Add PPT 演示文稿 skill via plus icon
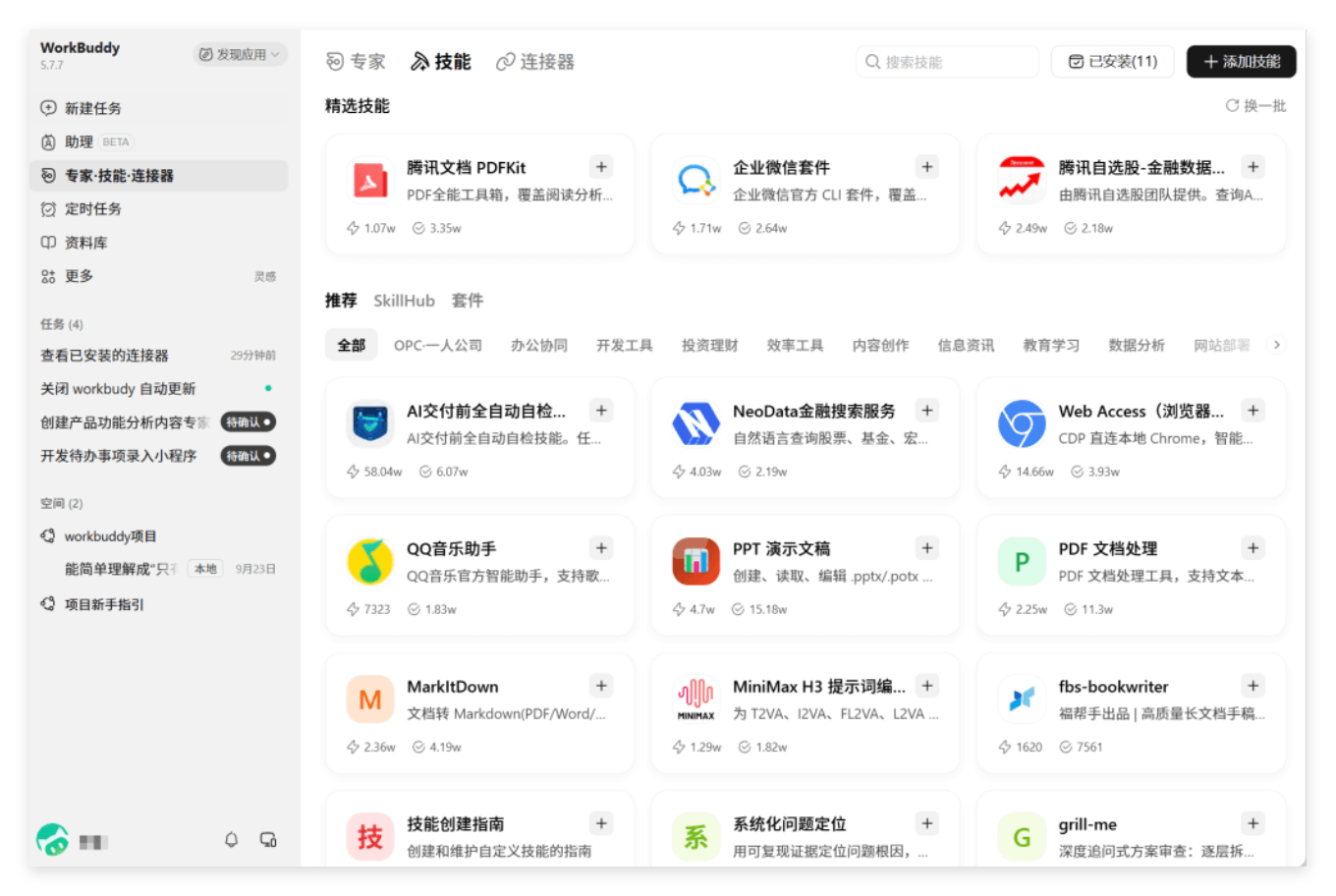The height and width of the screenshot is (896, 1336). (x=927, y=547)
